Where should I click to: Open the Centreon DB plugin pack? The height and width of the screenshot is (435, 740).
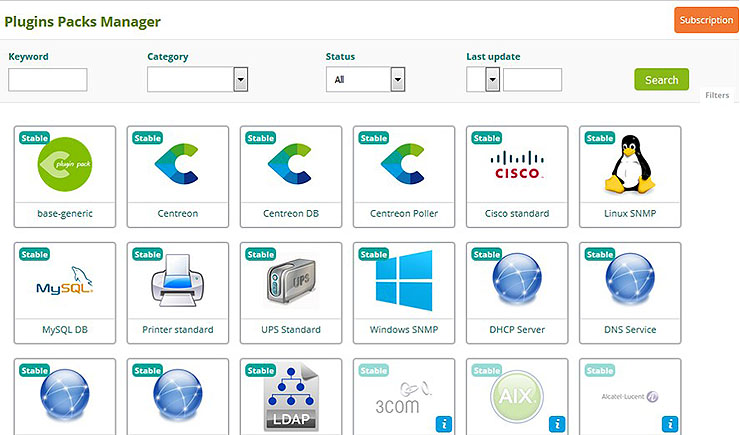tap(291, 168)
